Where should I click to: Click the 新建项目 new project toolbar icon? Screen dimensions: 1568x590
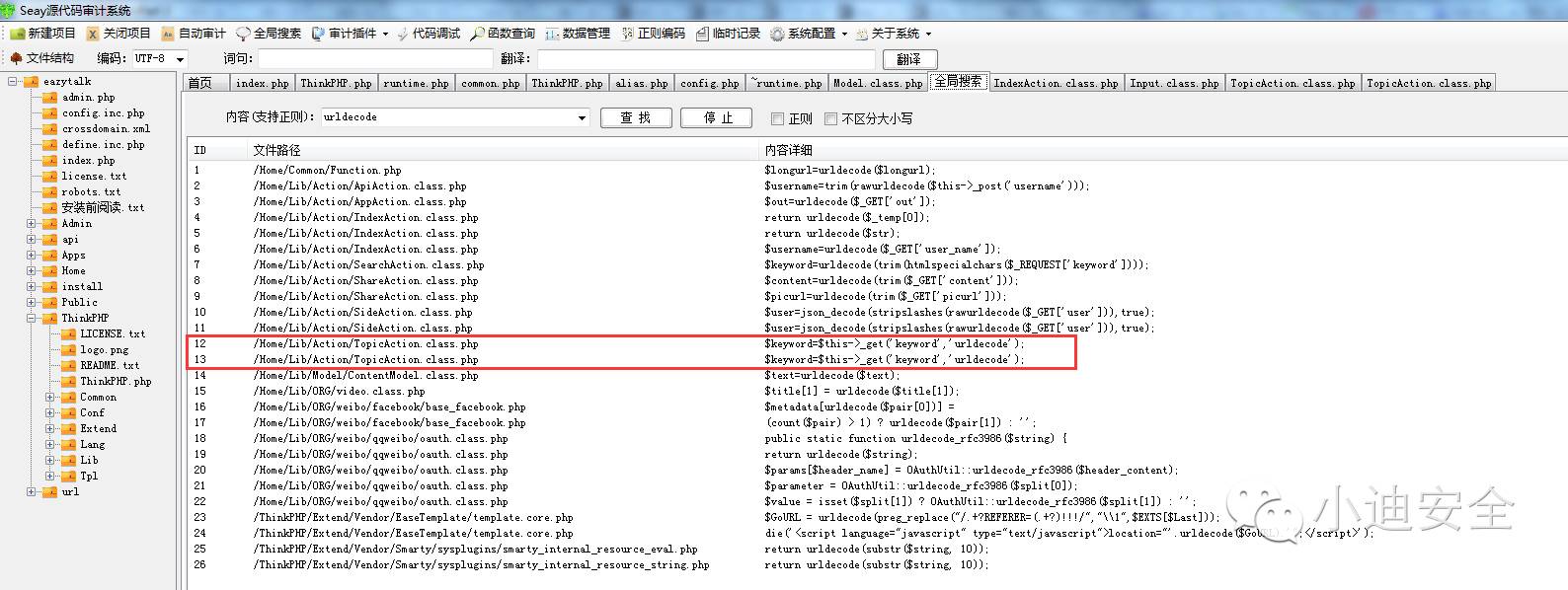click(18, 34)
